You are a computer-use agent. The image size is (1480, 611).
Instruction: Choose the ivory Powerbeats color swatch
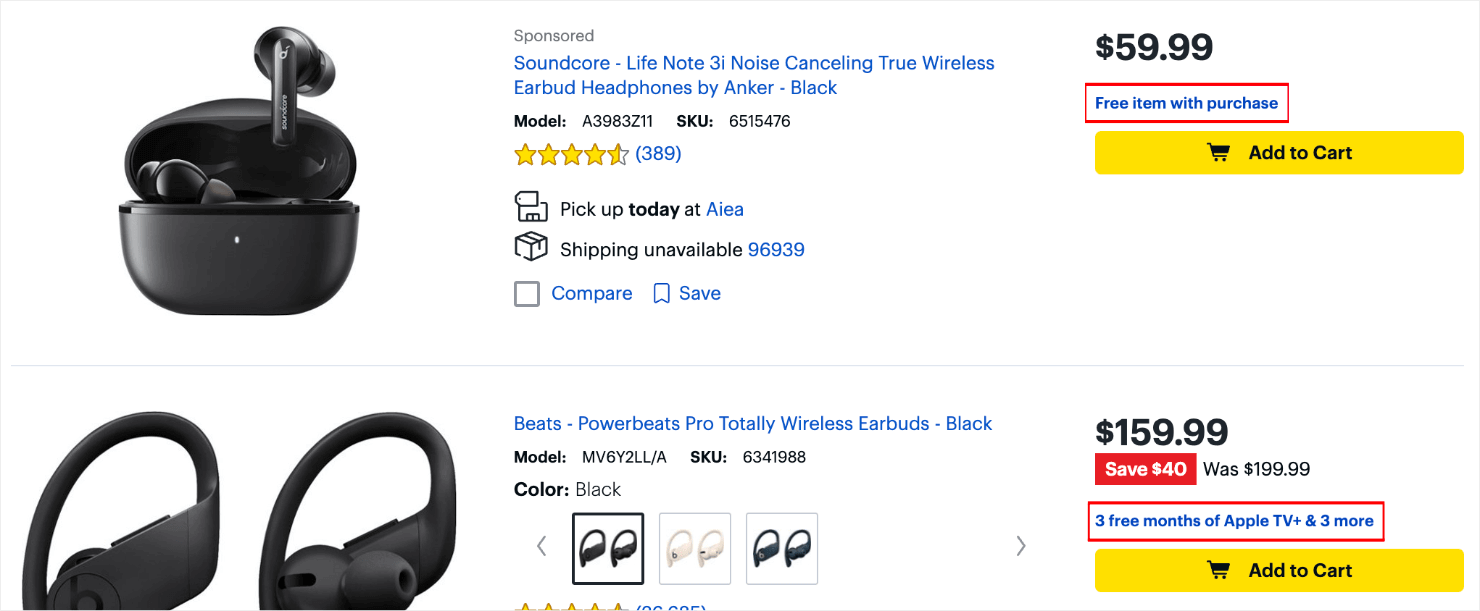tap(695, 548)
